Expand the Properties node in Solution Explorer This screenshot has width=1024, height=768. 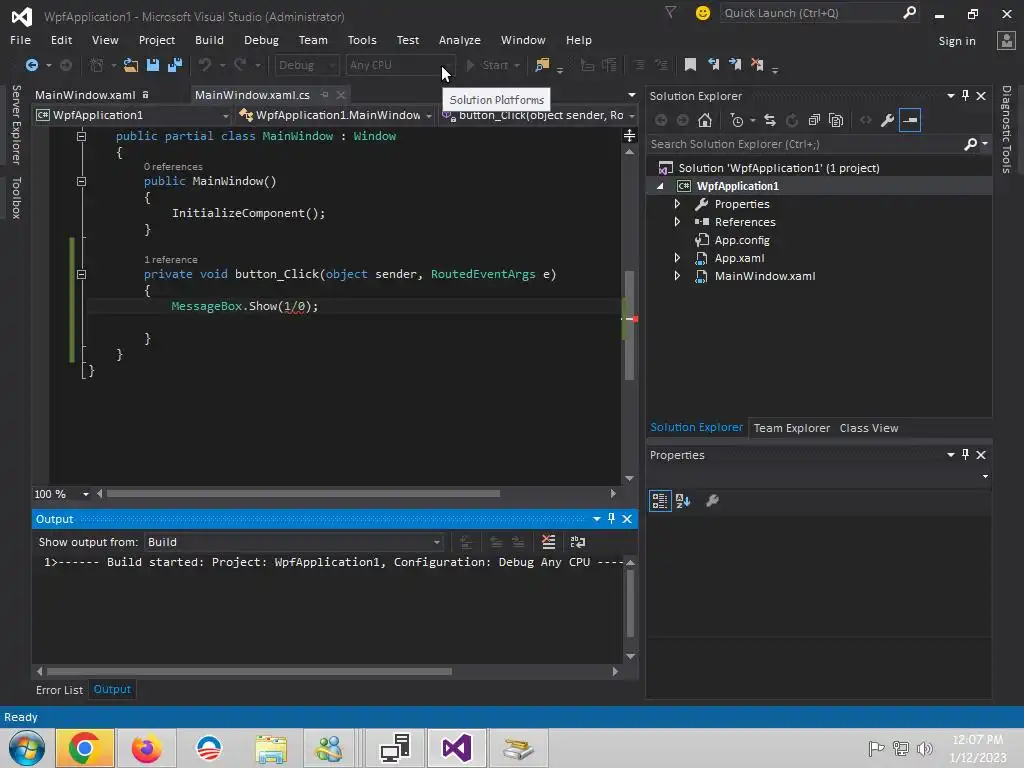(x=677, y=204)
